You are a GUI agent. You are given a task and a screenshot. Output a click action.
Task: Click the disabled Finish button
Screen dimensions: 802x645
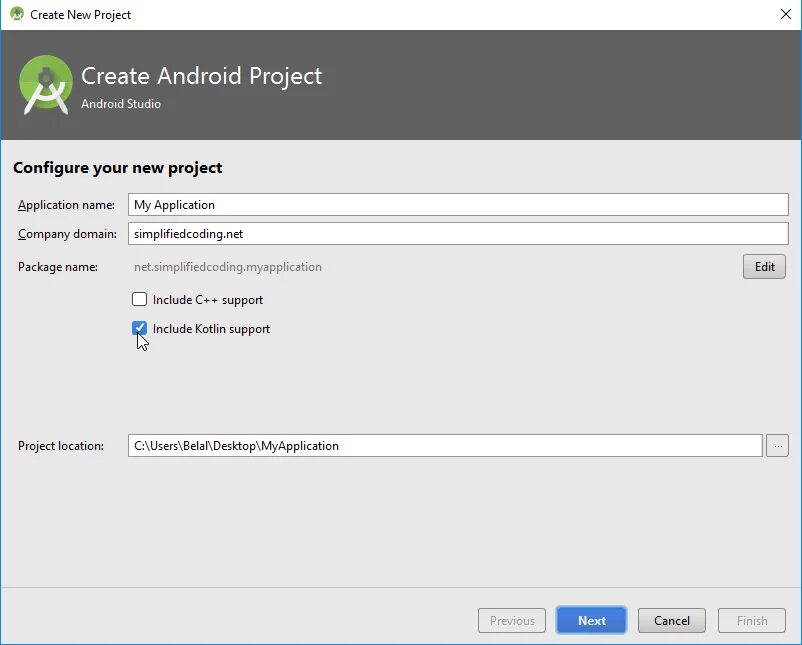(752, 620)
